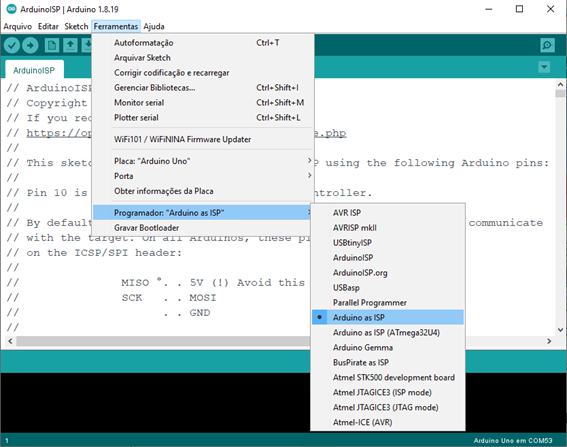The height and width of the screenshot is (447, 567).
Task: Create a new sketch with New icon
Action: 52,46
